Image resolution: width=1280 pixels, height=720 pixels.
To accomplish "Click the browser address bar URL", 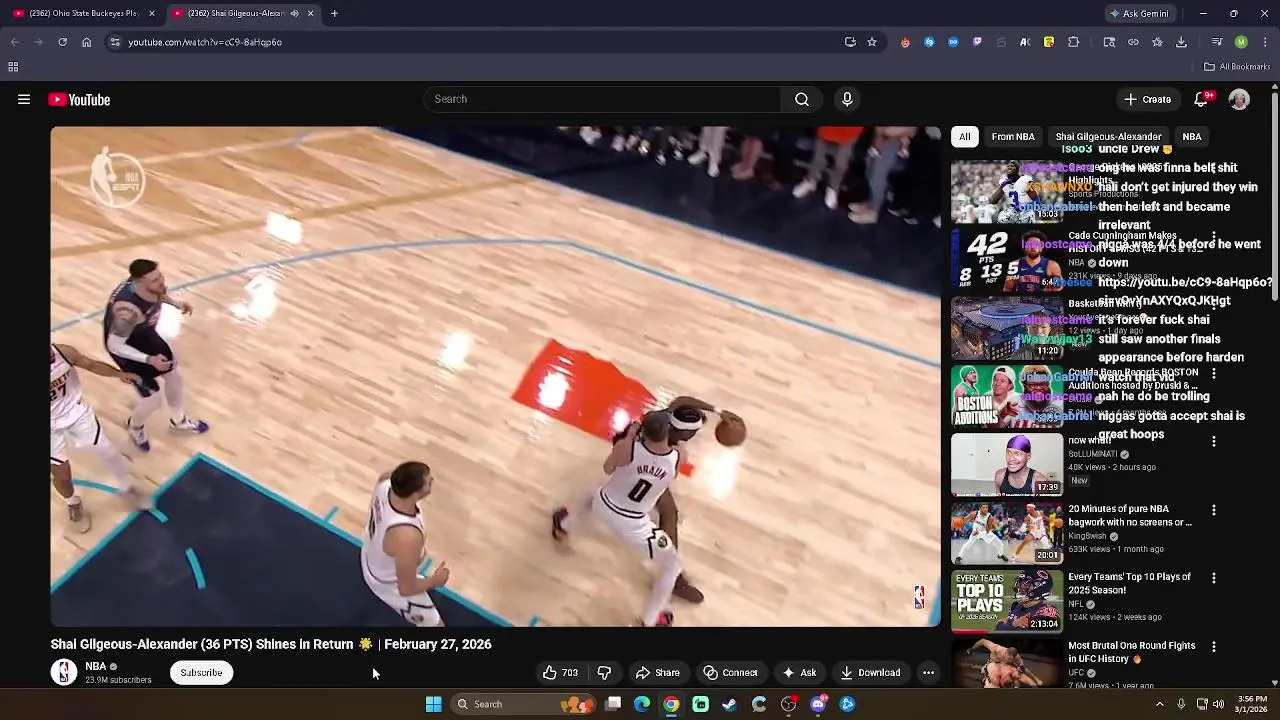I will point(205,42).
